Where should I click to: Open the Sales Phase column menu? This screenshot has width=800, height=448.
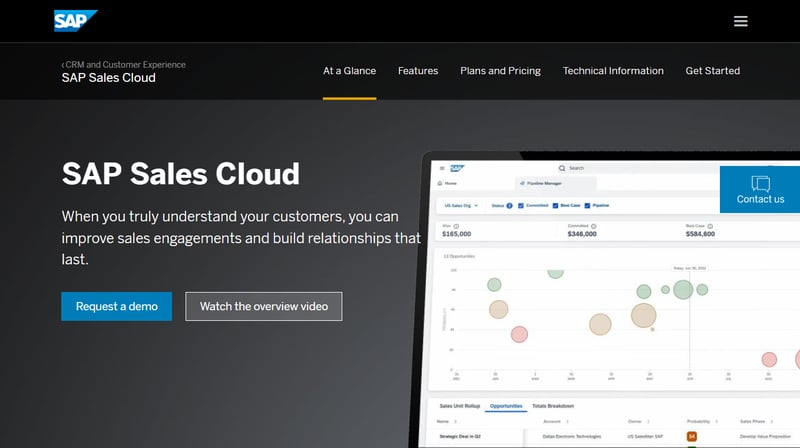coord(772,421)
